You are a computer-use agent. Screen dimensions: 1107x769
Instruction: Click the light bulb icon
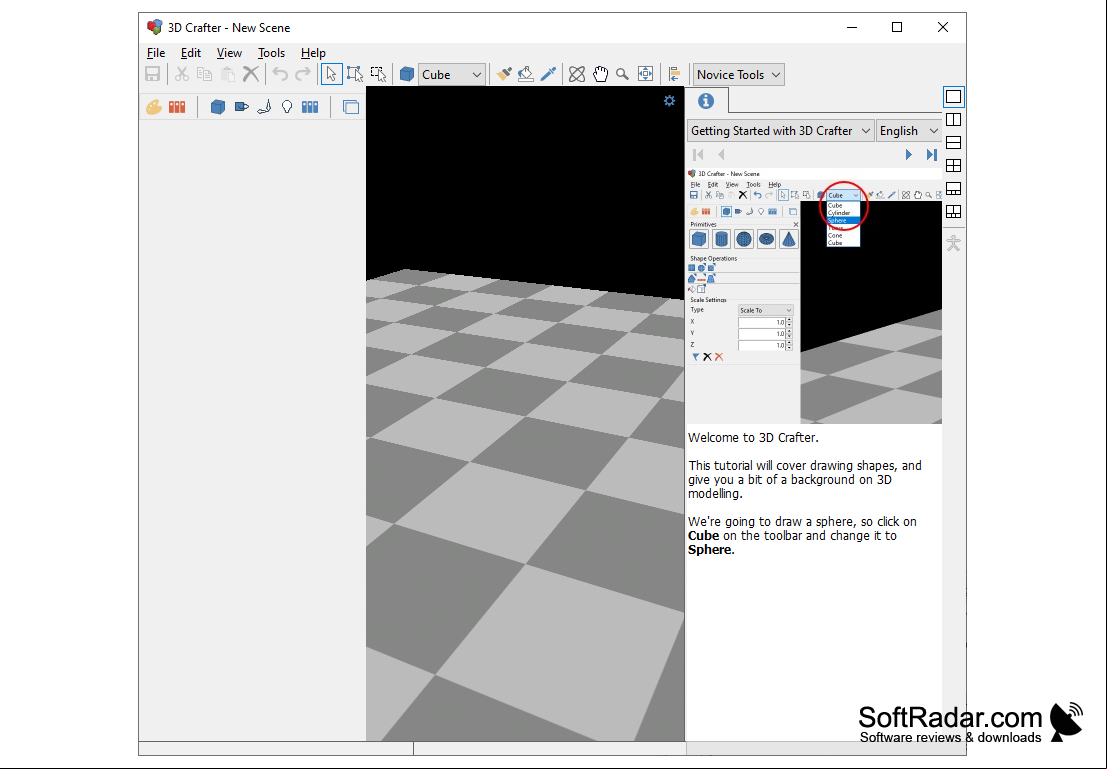[x=287, y=107]
